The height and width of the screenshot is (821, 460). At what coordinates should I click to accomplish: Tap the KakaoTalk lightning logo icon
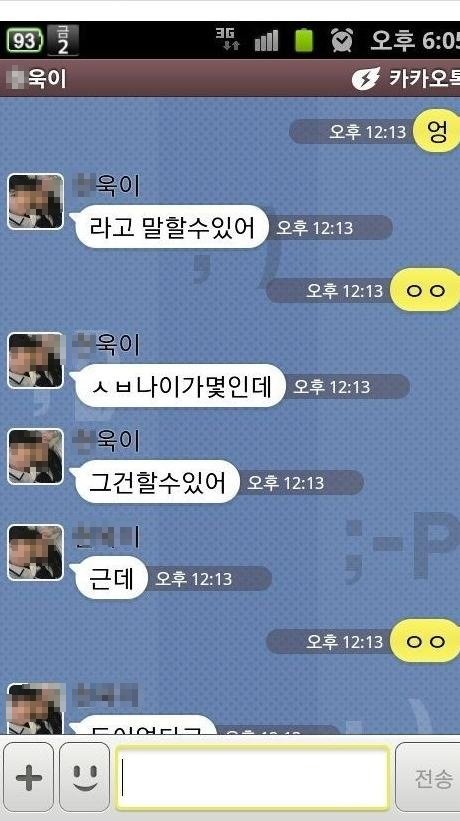click(366, 79)
